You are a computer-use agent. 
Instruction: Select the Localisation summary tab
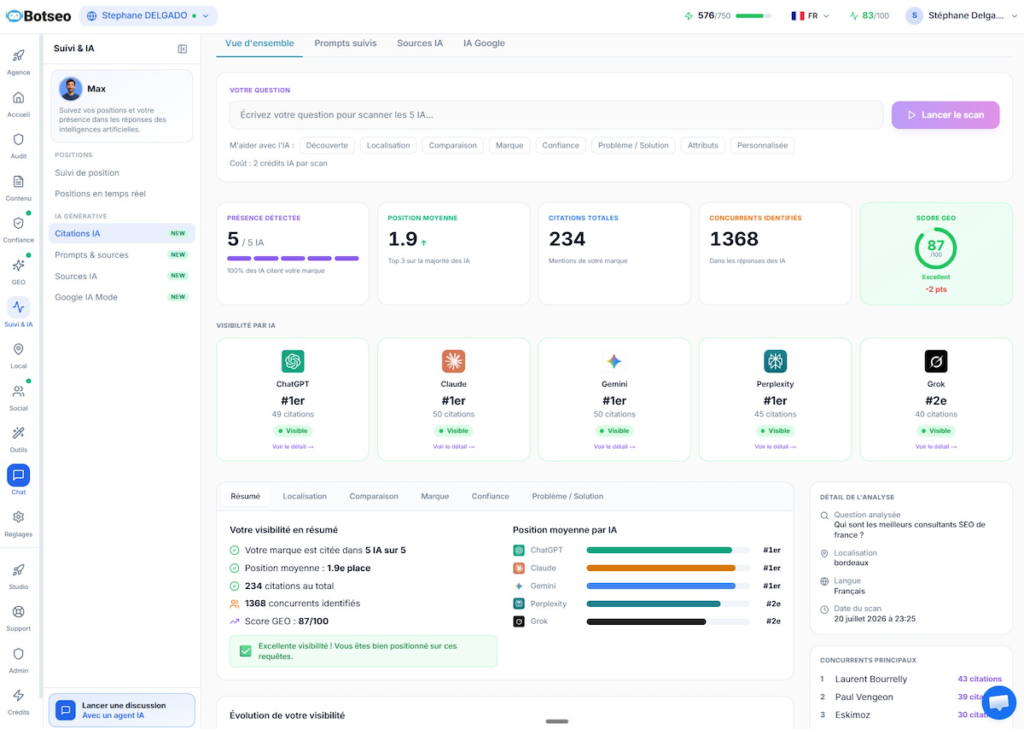[304, 496]
